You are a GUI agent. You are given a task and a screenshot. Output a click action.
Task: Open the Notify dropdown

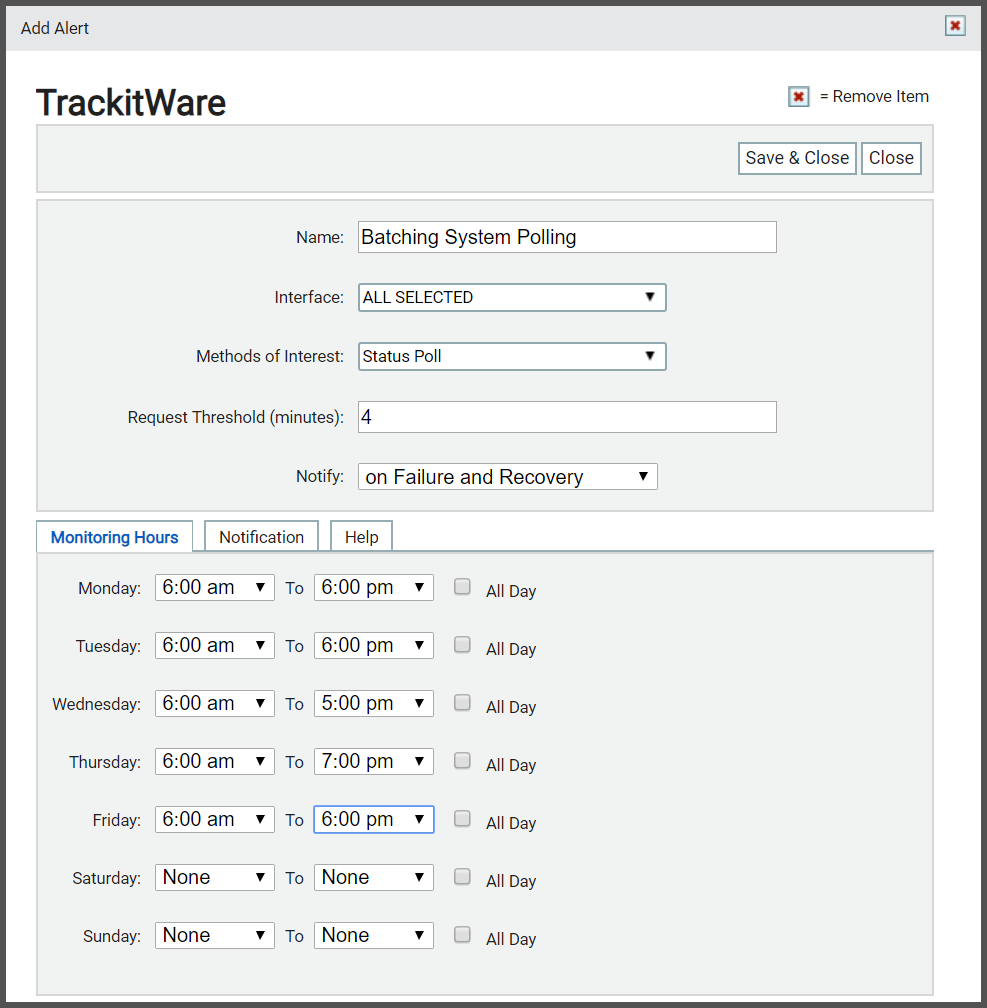pos(507,476)
